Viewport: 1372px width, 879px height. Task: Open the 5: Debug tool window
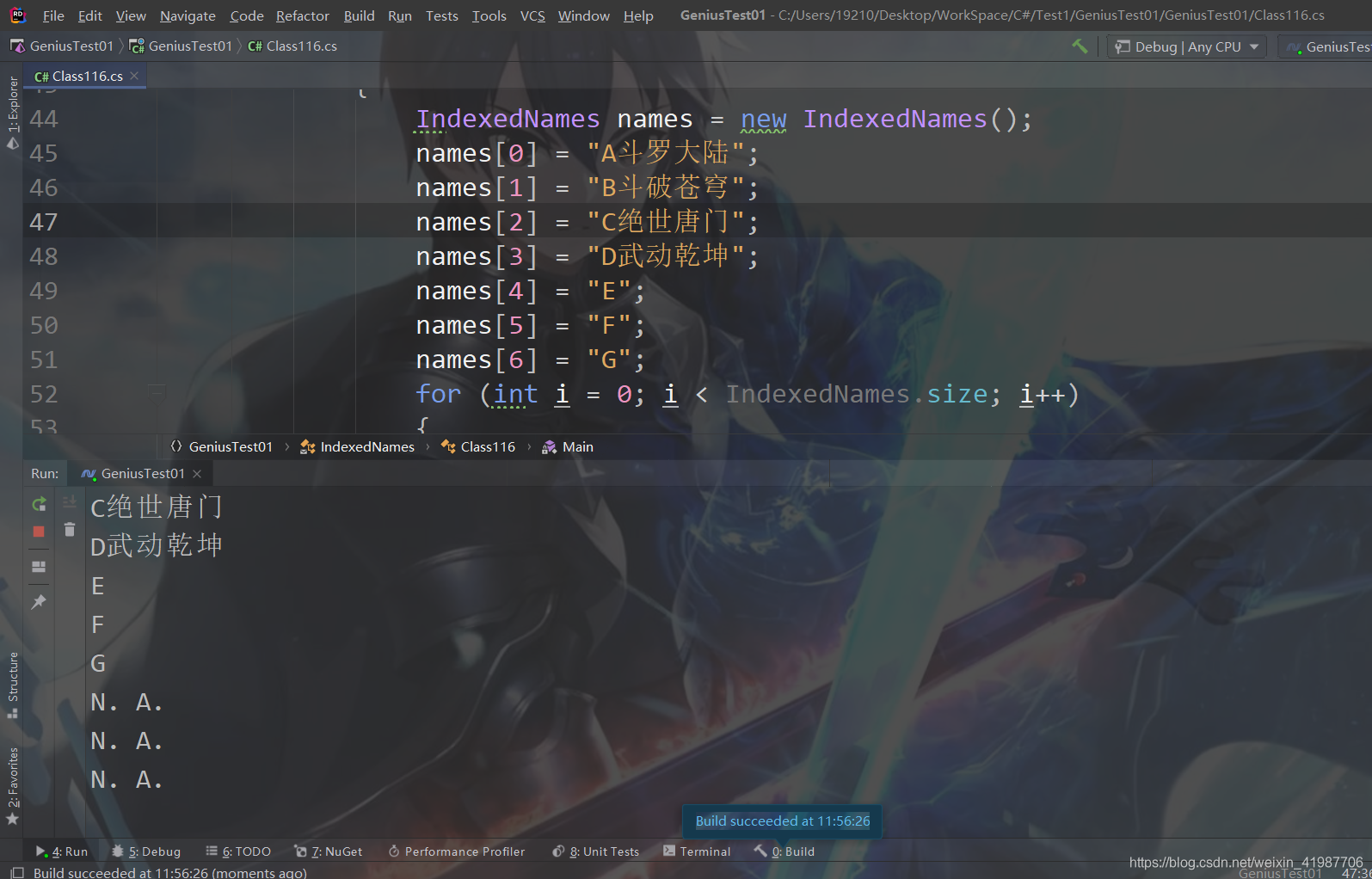[146, 851]
